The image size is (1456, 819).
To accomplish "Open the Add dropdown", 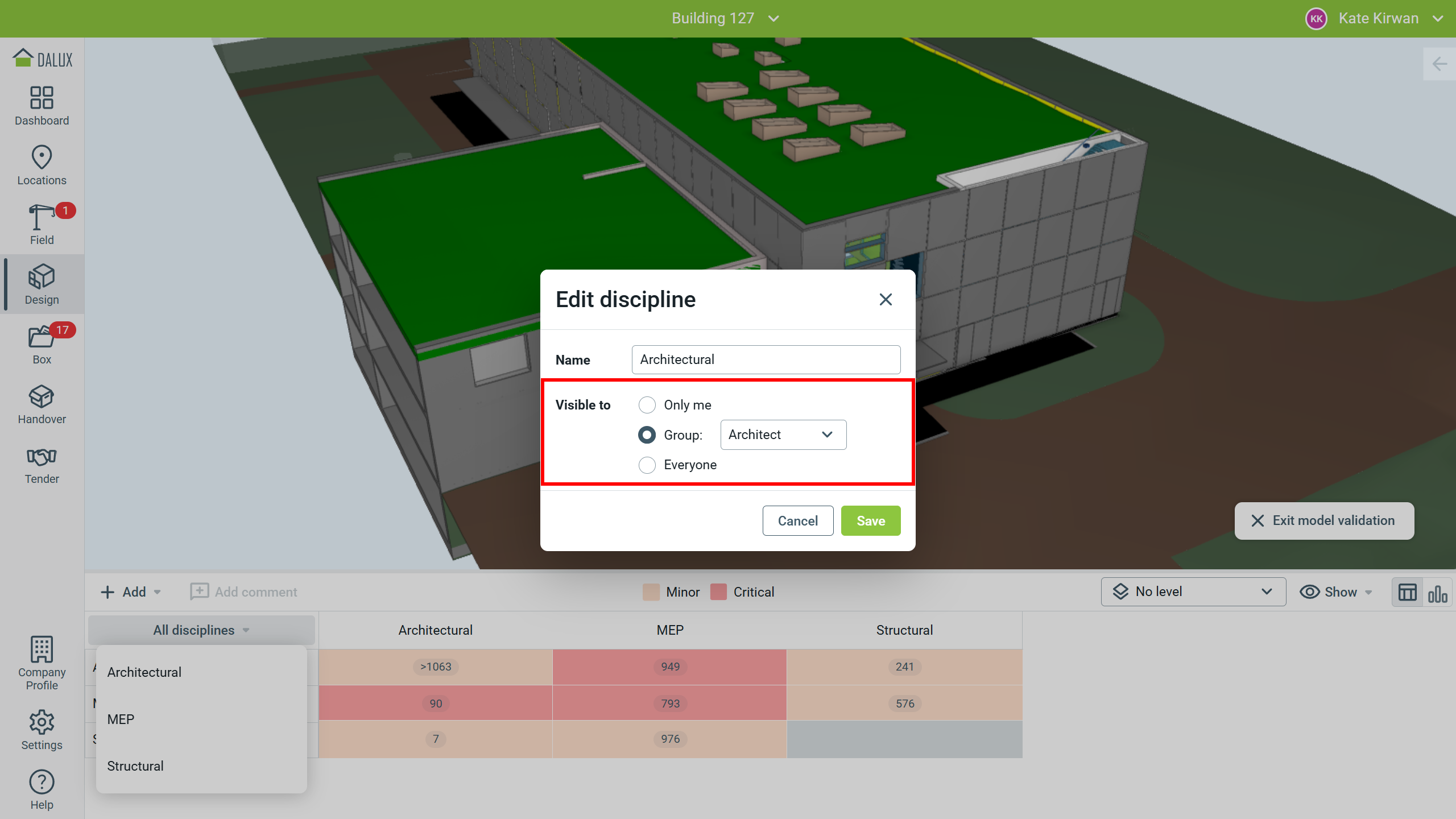I will pyautogui.click(x=131, y=592).
